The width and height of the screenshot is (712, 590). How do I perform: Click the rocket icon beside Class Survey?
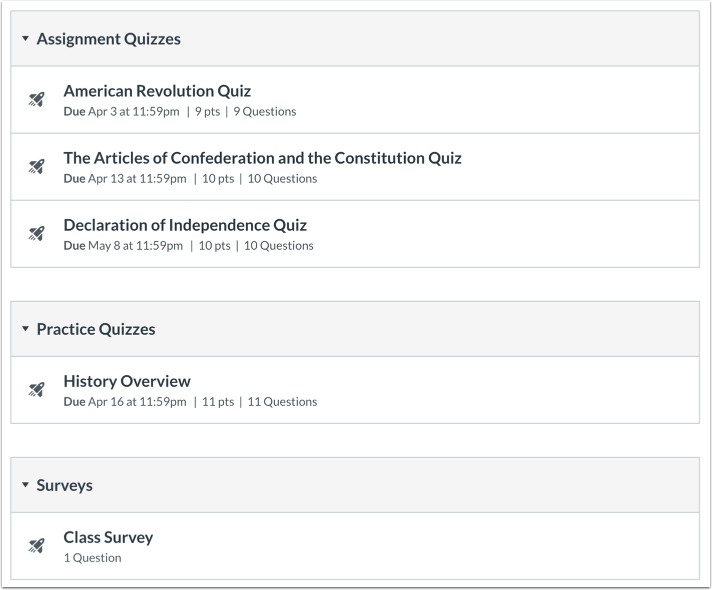tap(37, 545)
